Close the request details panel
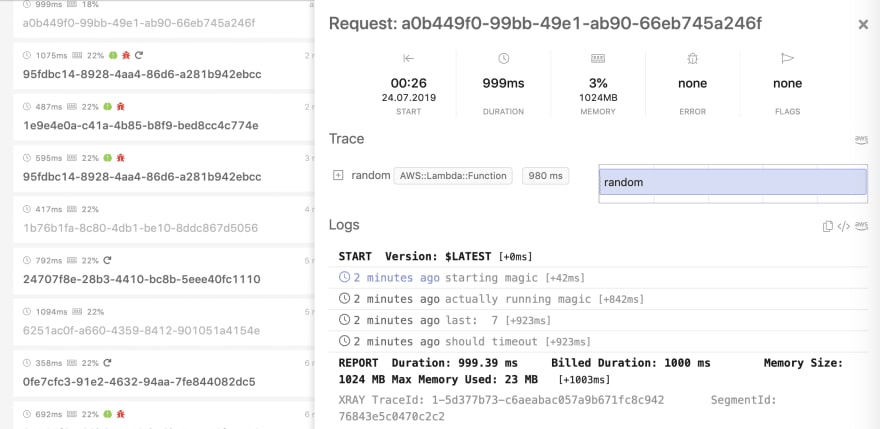 click(x=863, y=25)
